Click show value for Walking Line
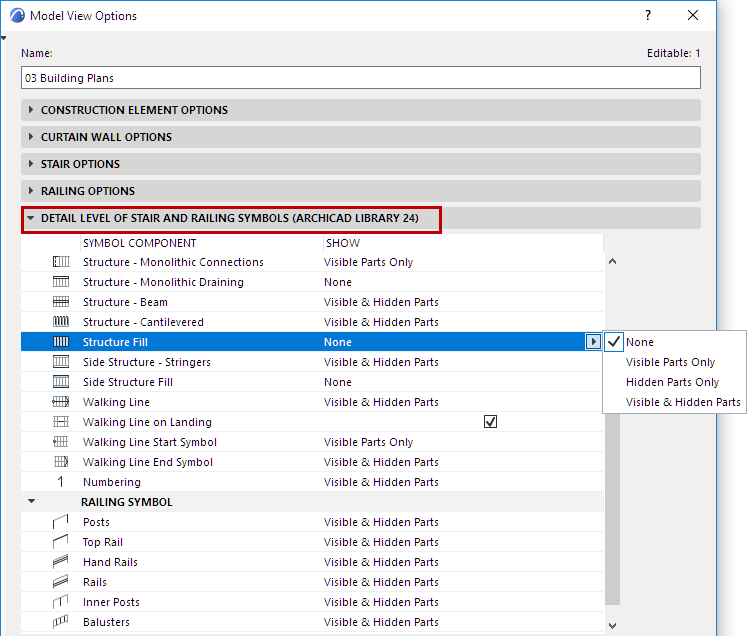Screen dimensions: 749x636 point(381,402)
